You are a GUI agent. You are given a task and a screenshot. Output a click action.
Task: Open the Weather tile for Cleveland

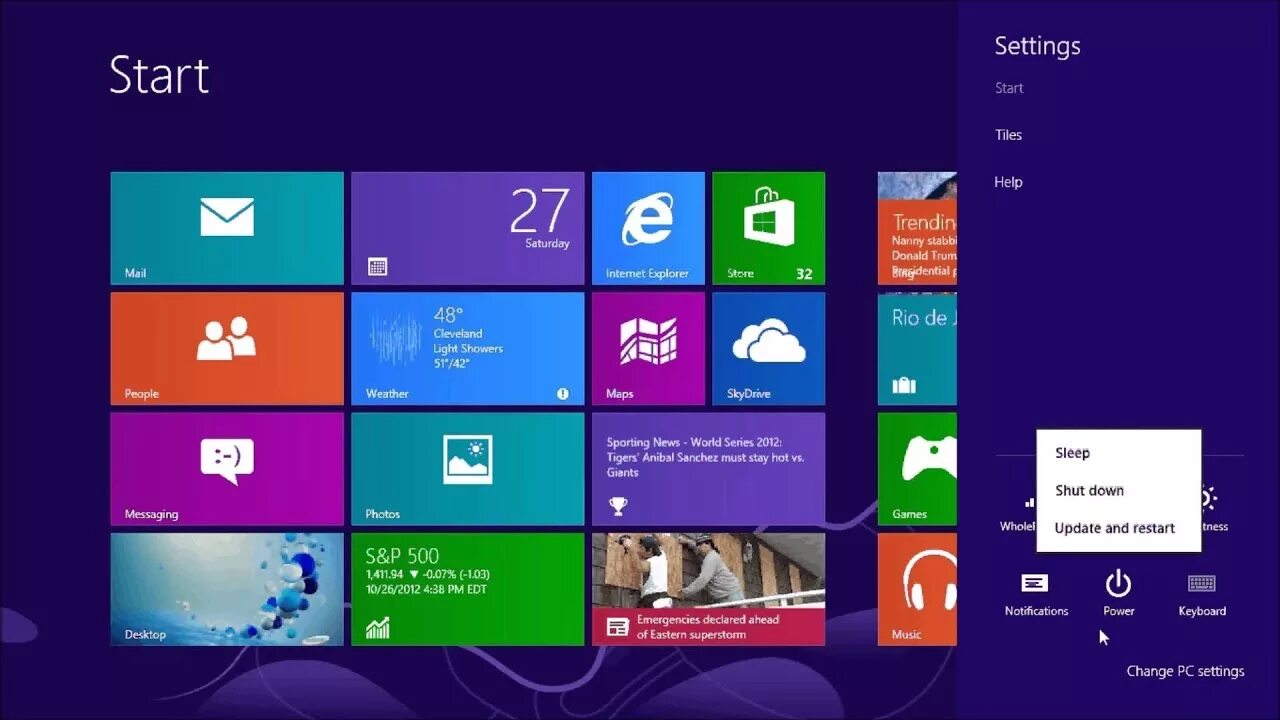click(x=468, y=348)
